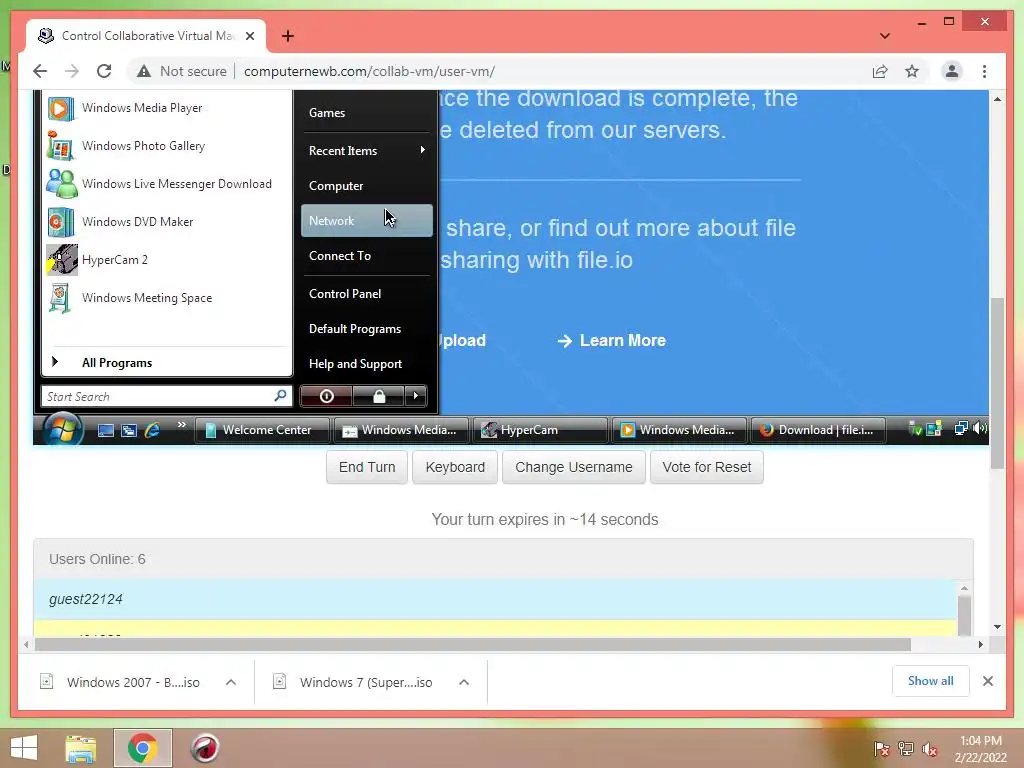Click Not secure warning indicator
Screen dimensions: 1024x768
point(182,71)
